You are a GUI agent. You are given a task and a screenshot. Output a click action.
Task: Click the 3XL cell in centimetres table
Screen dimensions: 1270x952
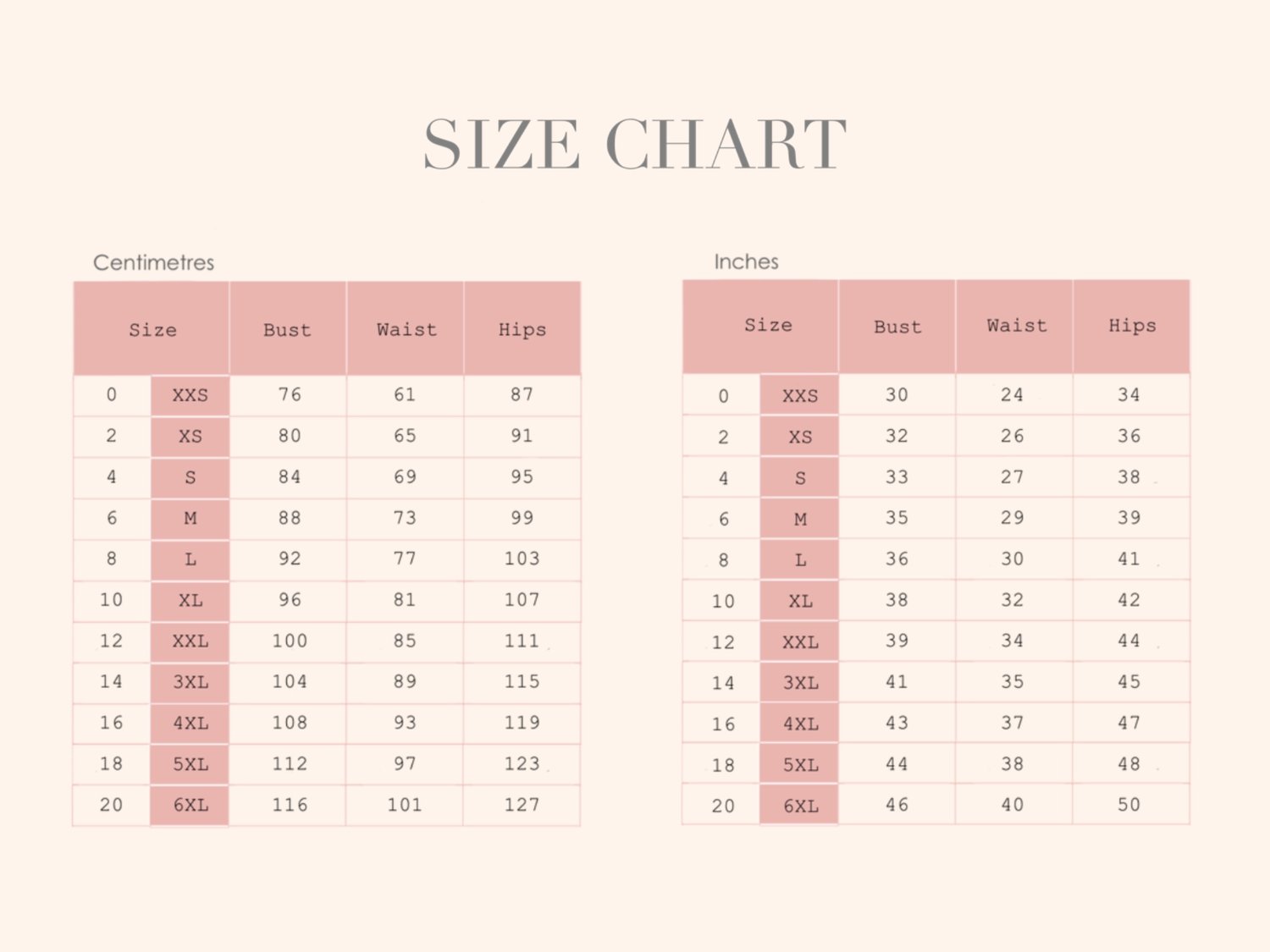(190, 682)
